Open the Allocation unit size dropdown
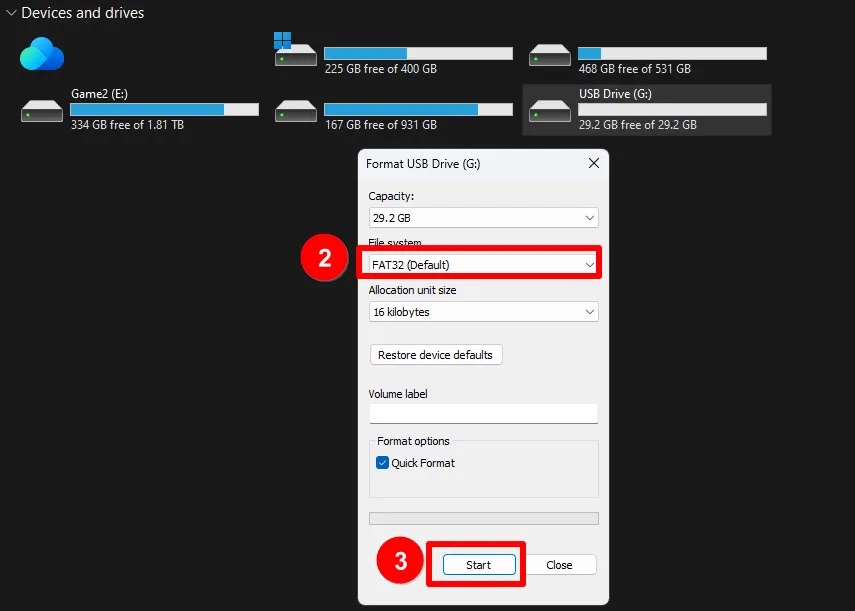855x611 pixels. pos(483,312)
